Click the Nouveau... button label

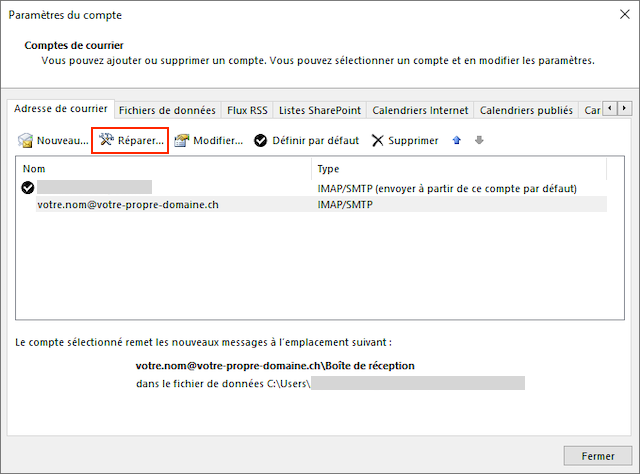pos(62,140)
